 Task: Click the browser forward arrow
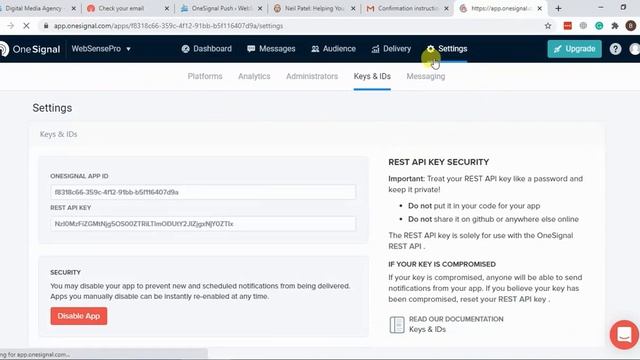pos(10,26)
